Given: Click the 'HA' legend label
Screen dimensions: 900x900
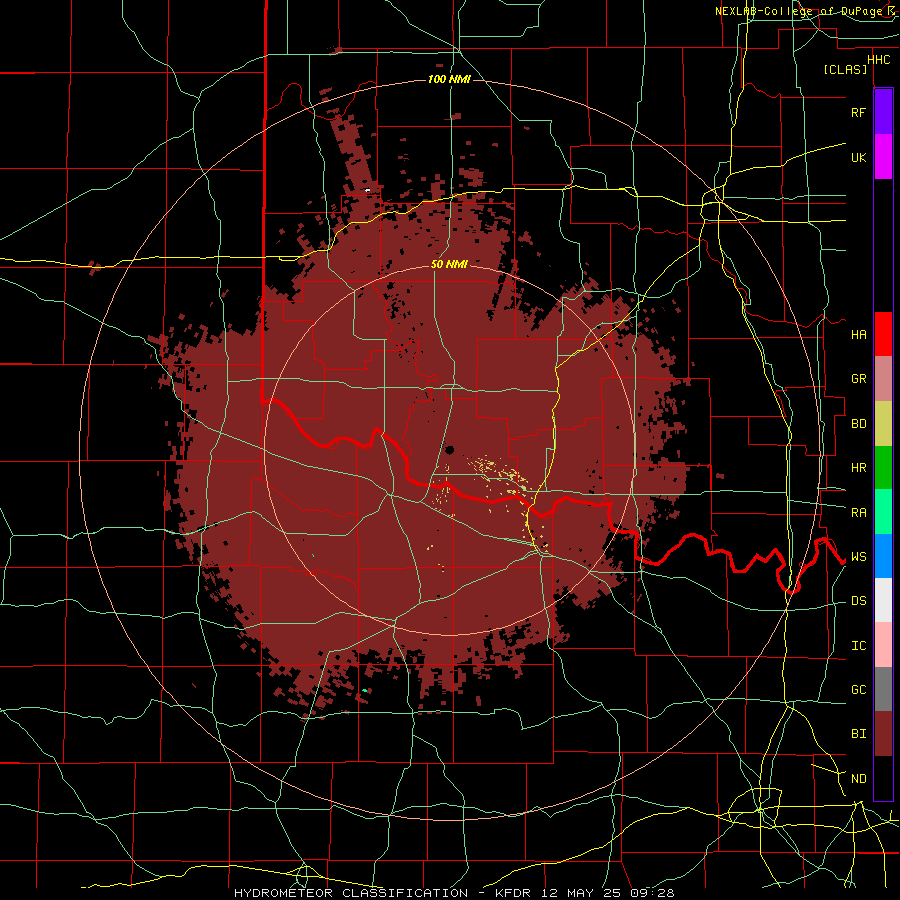Looking at the screenshot, I should 858,334.
